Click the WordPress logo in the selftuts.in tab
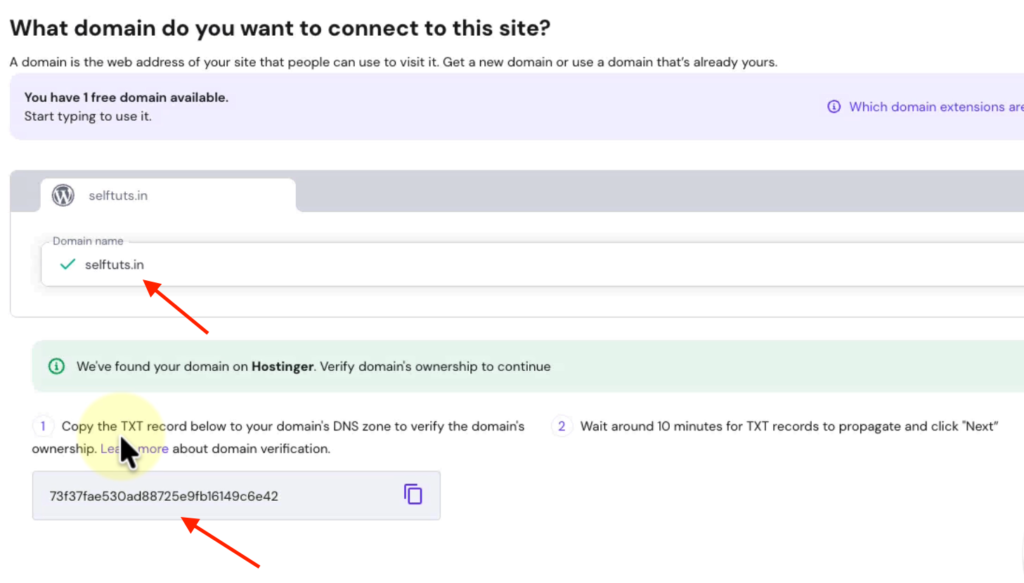Image resolution: width=1024 pixels, height=583 pixels. pyautogui.click(x=63, y=195)
